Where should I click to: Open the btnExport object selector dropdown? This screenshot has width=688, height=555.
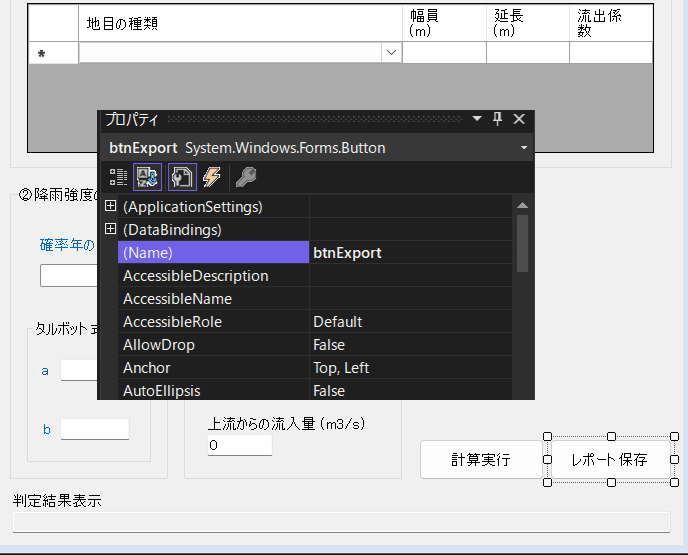[x=524, y=148]
